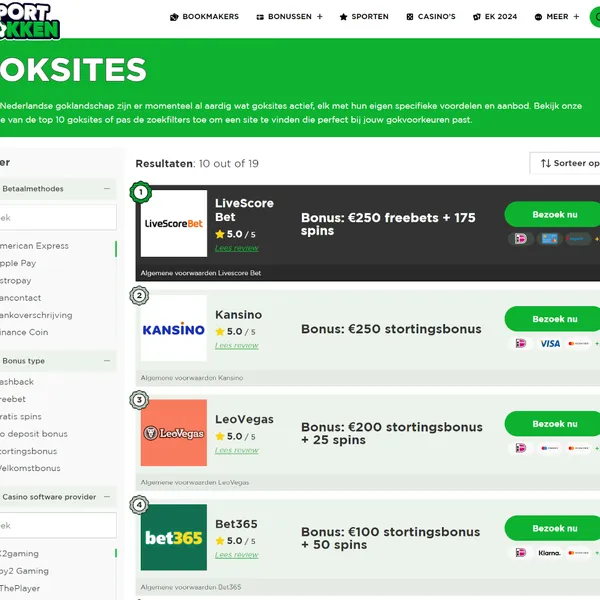600x600 pixels.
Task: Filter by Welkomstbonus type
Action: (x=30, y=468)
